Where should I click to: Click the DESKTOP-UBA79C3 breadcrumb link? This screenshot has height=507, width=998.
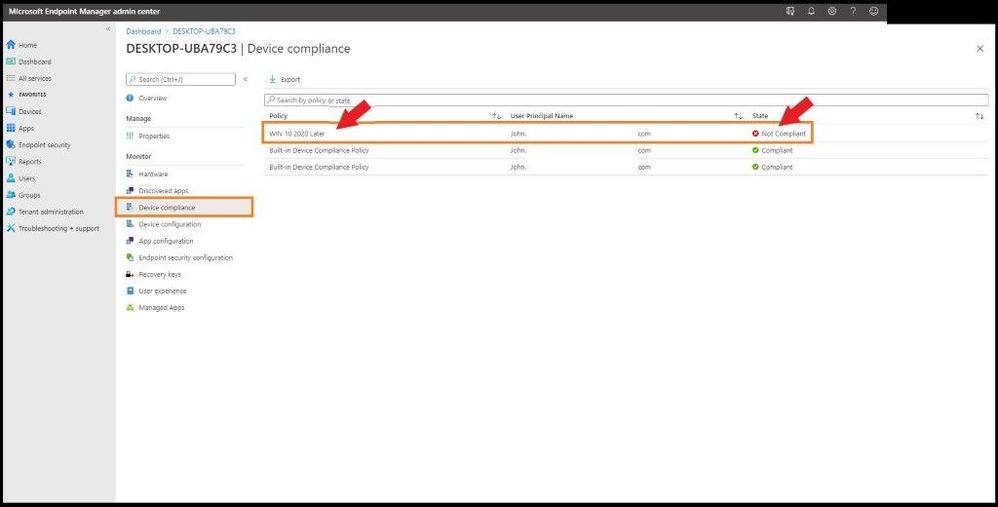pos(204,31)
